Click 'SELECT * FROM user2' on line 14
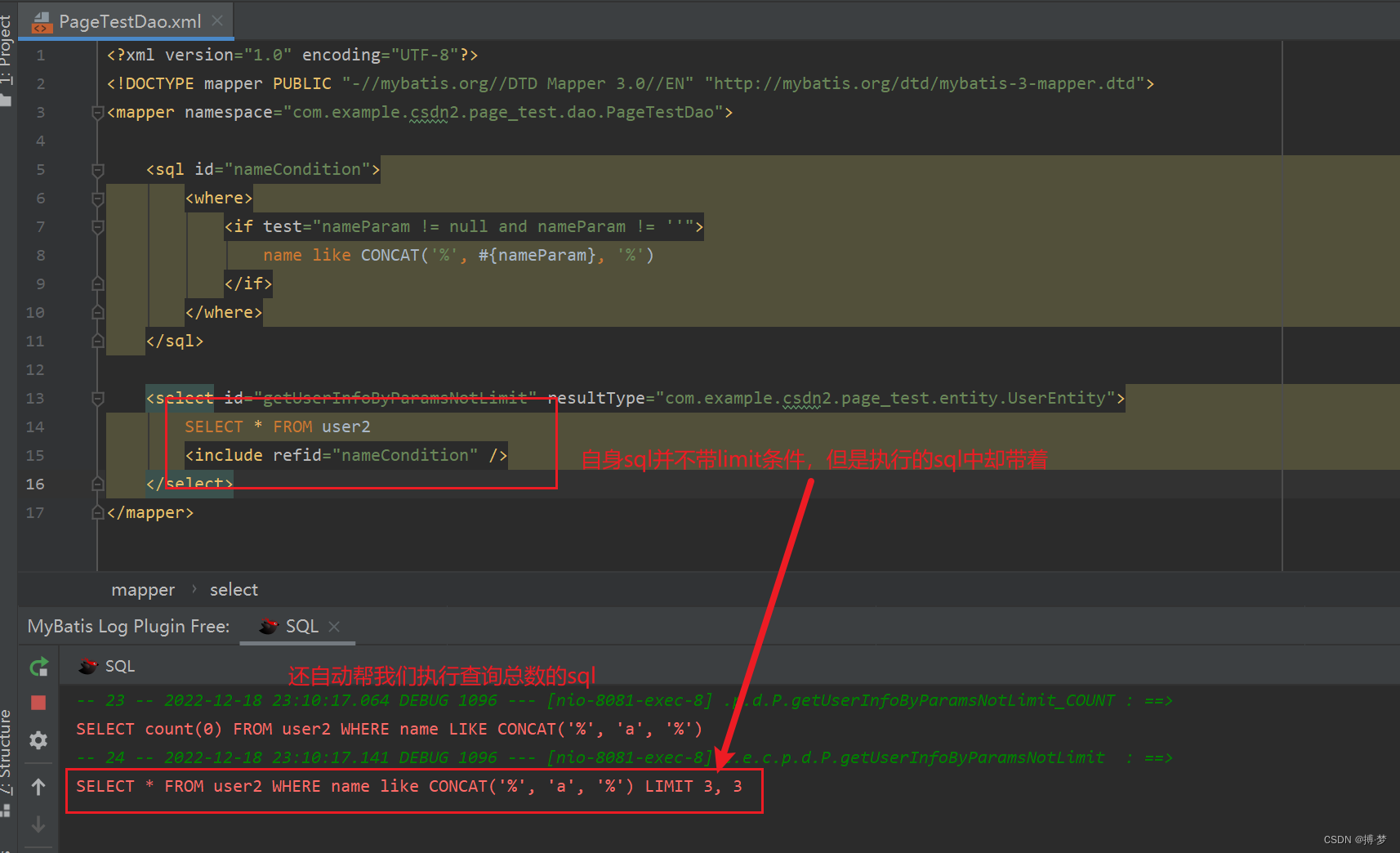 (x=278, y=426)
